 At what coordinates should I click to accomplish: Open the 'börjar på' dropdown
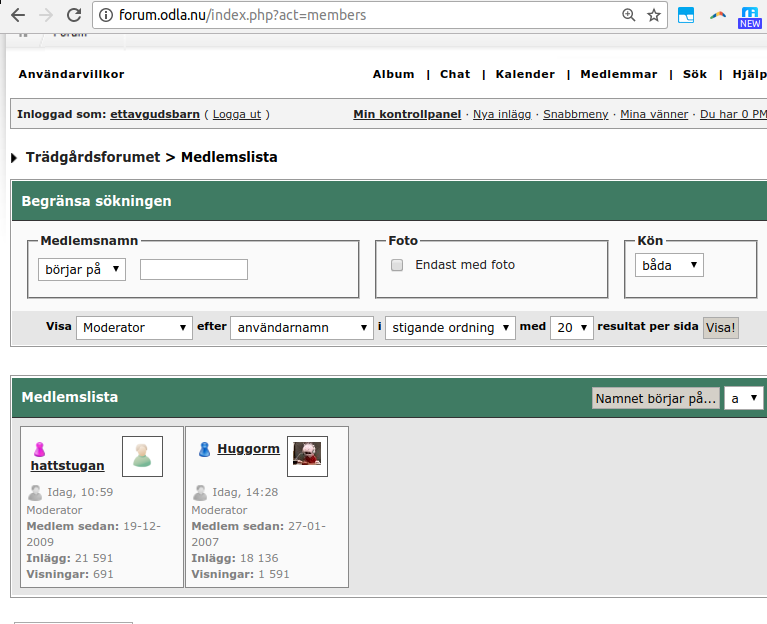(82, 269)
